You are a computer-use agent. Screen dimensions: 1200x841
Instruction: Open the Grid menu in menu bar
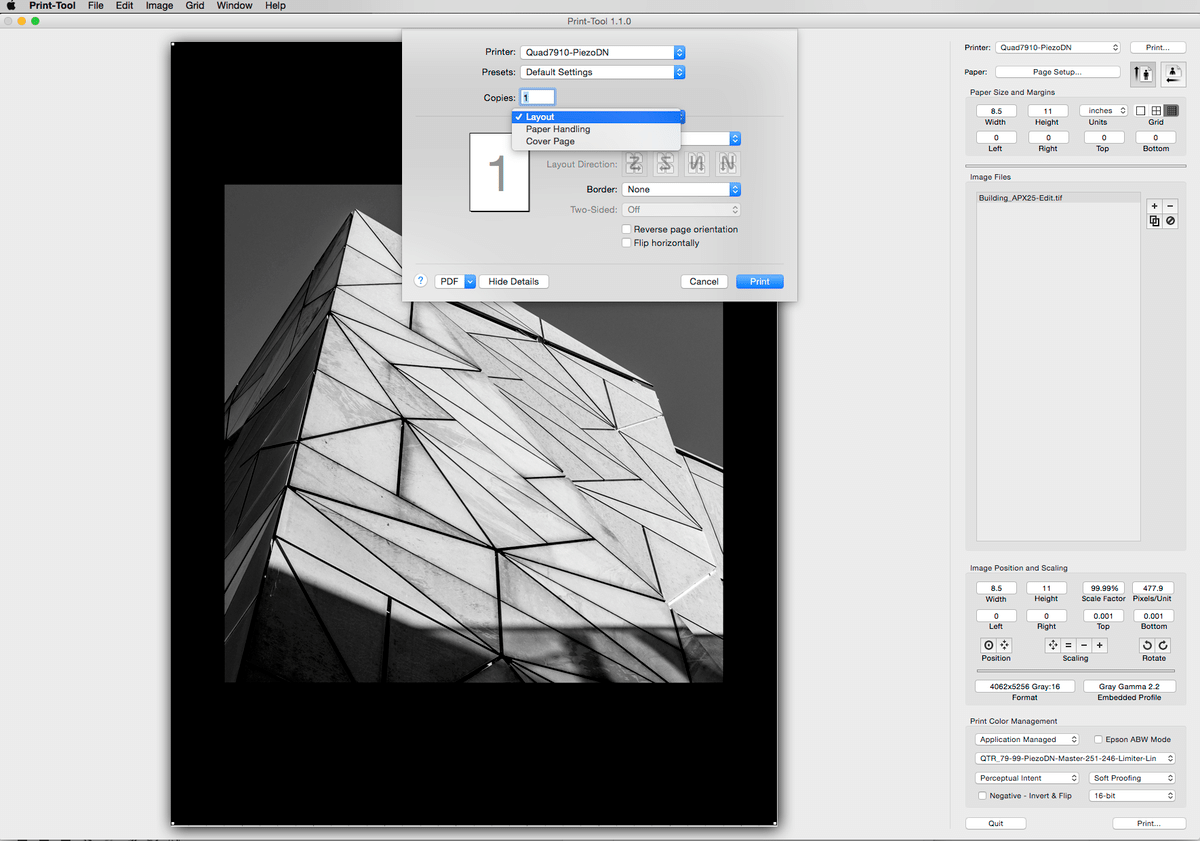(x=195, y=6)
